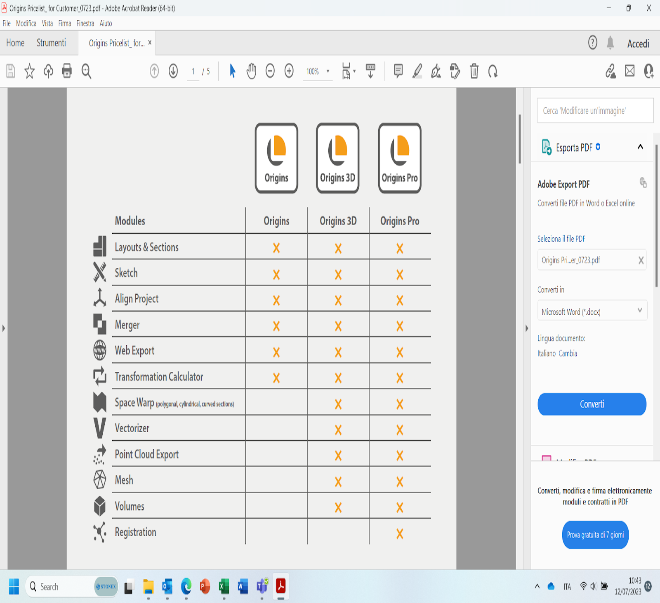
Task: Click the document vertical scrollbar
Action: (520, 139)
